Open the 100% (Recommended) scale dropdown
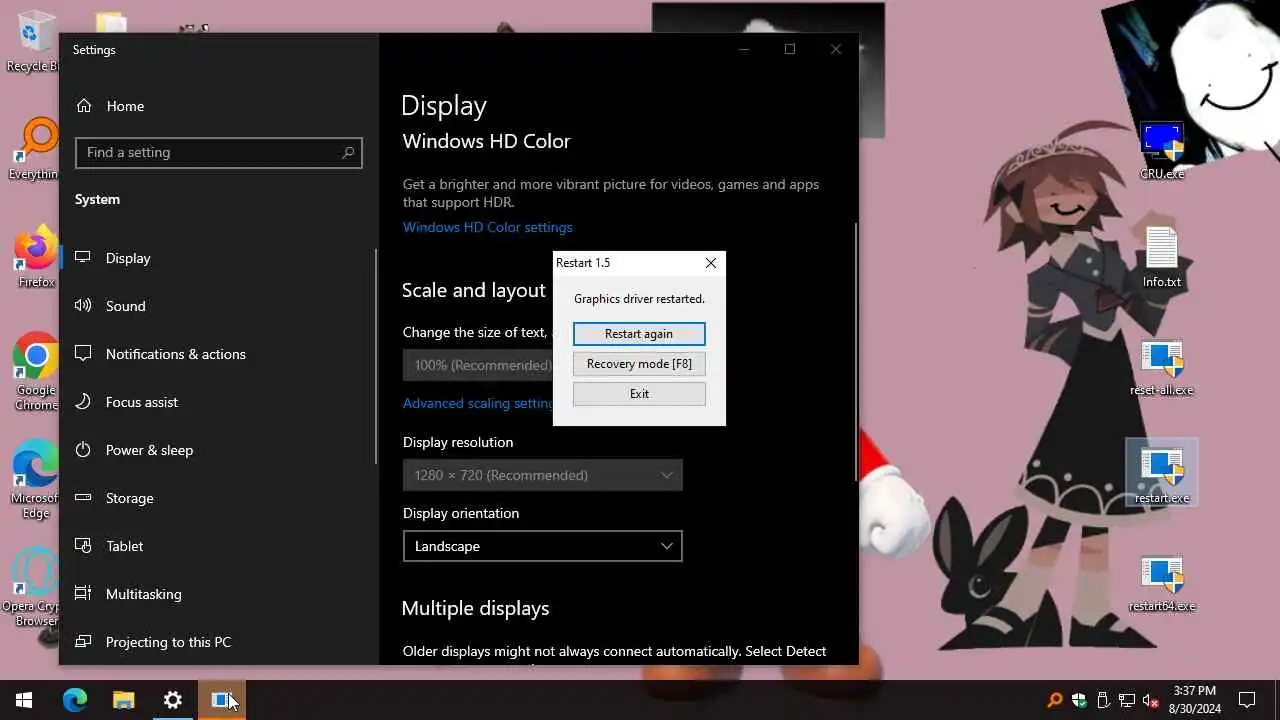Viewport: 1280px width, 720px height. click(478, 365)
